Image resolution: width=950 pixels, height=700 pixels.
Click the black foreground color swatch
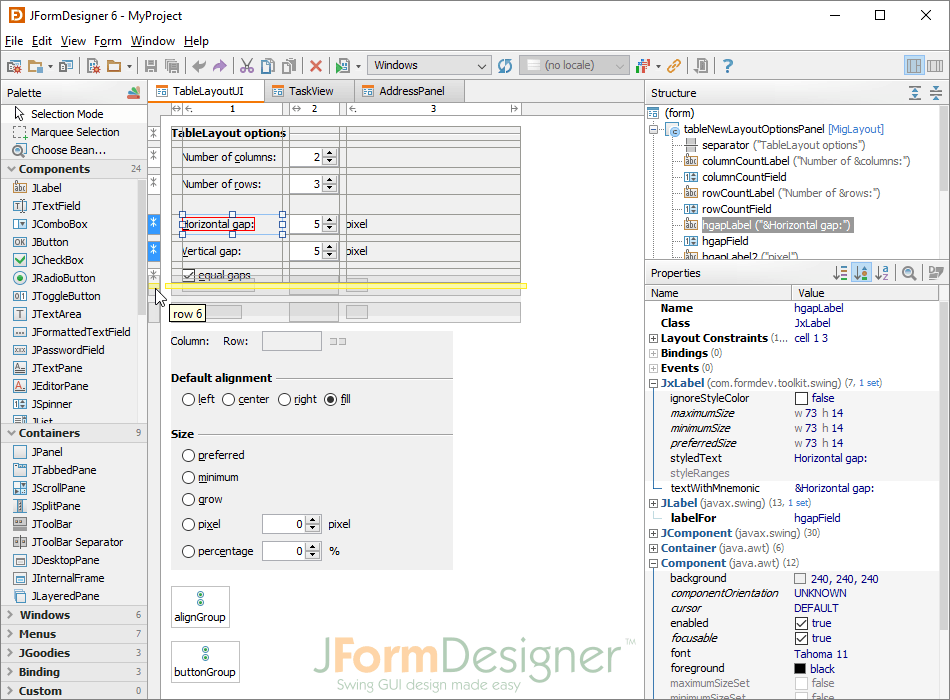coord(800,669)
